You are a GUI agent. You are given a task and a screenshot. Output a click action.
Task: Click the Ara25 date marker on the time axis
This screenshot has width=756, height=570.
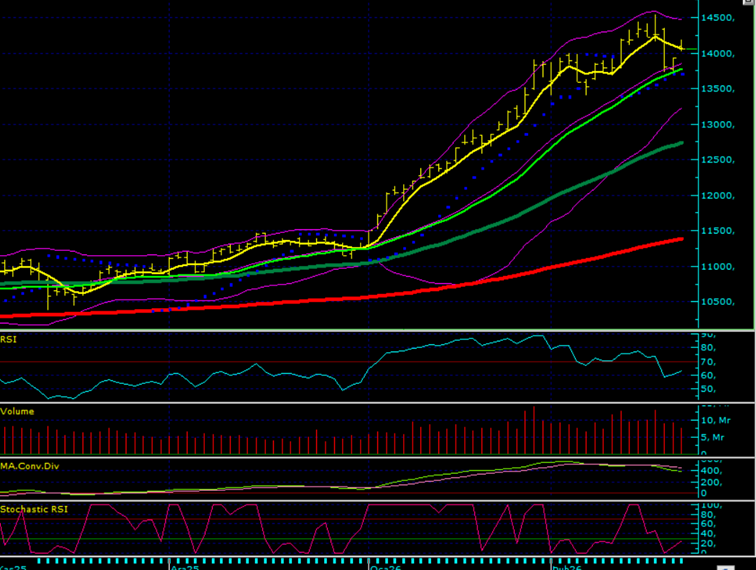click(184, 565)
